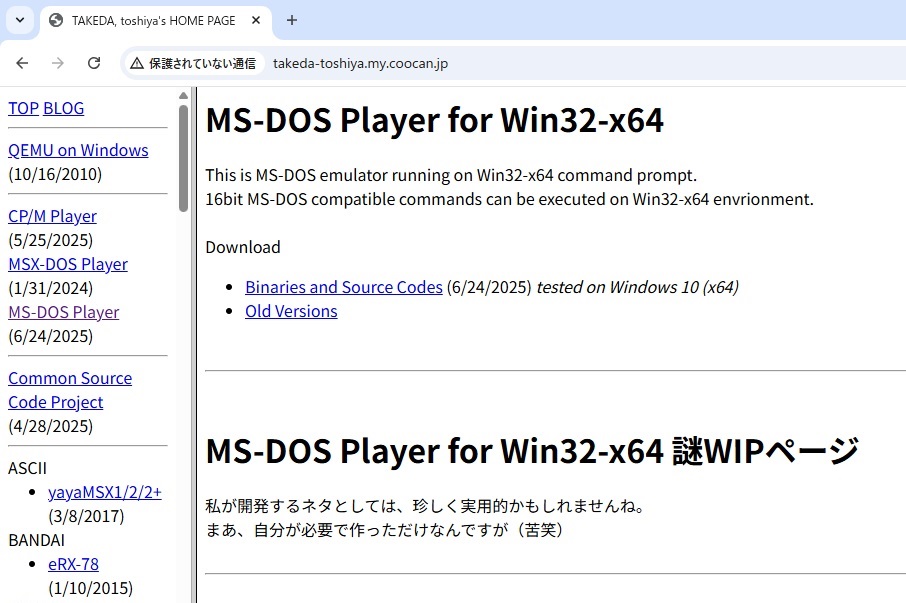906x603 pixels.
Task: Click the sidebar scrollbar thumb
Action: click(x=183, y=158)
